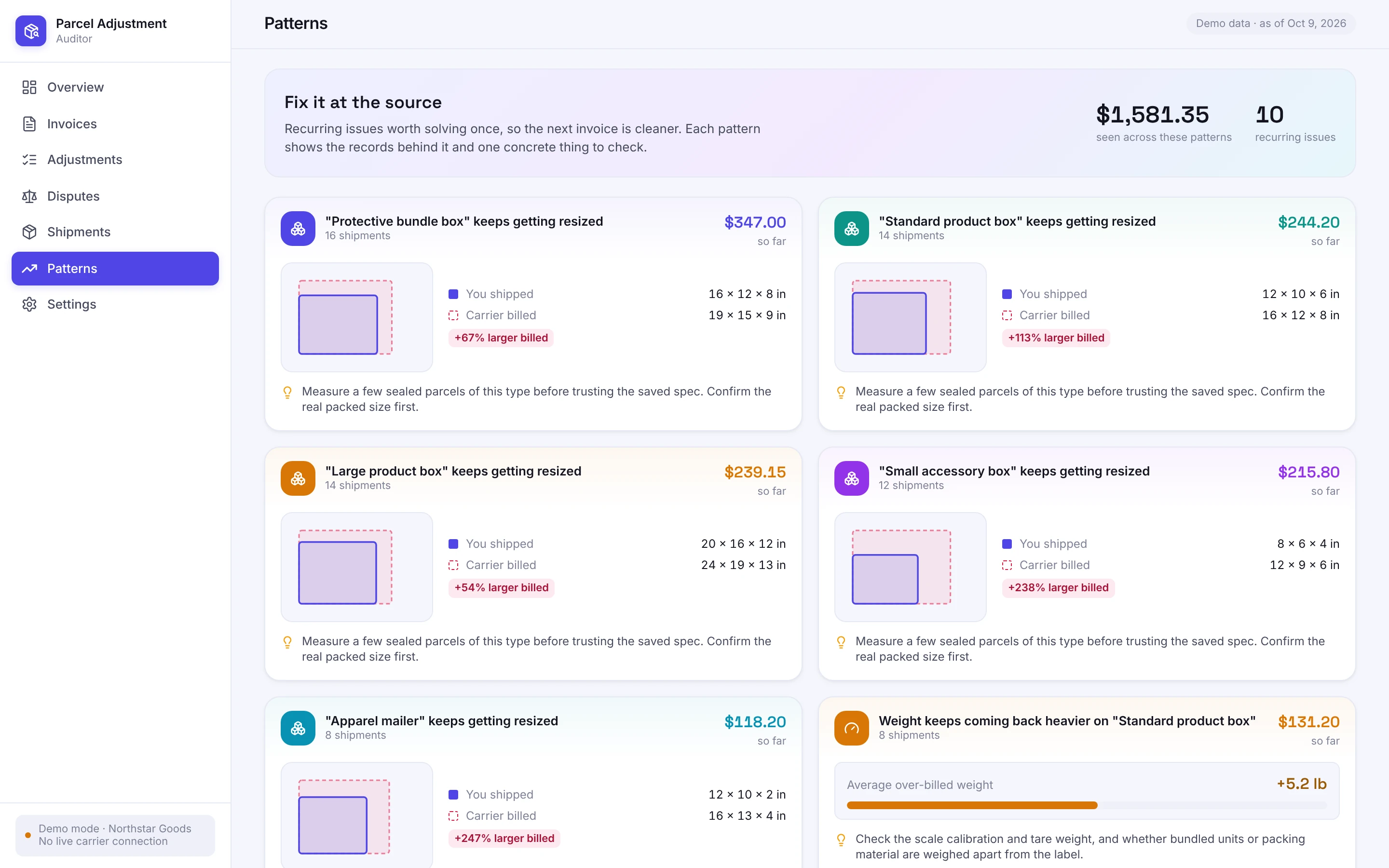Go to the Invoices section
This screenshot has width=1389, height=868.
coord(115,124)
